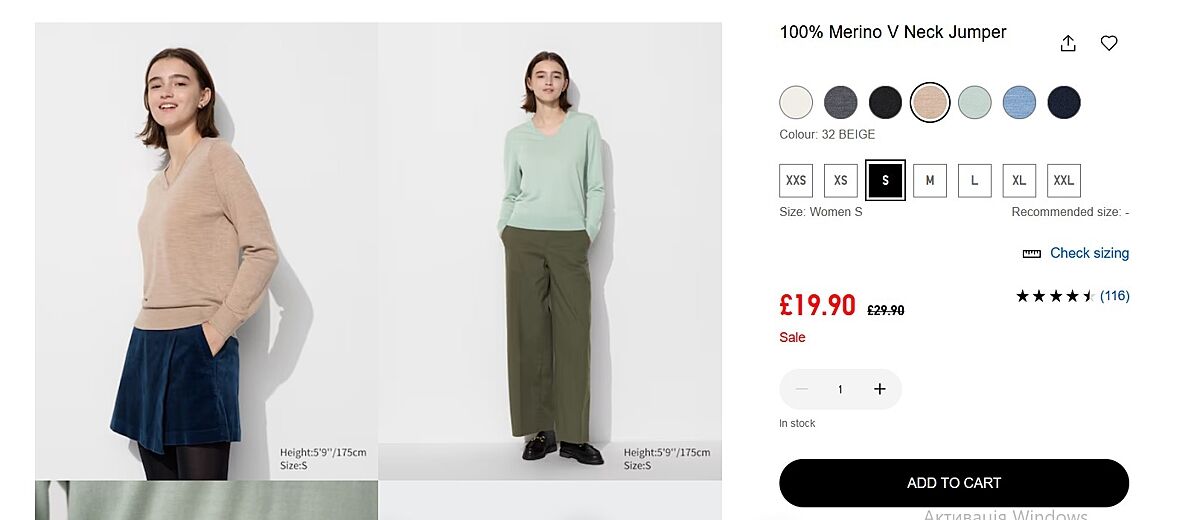Choose the light blue colour swatch
The width and height of the screenshot is (1200, 520).
click(1019, 102)
